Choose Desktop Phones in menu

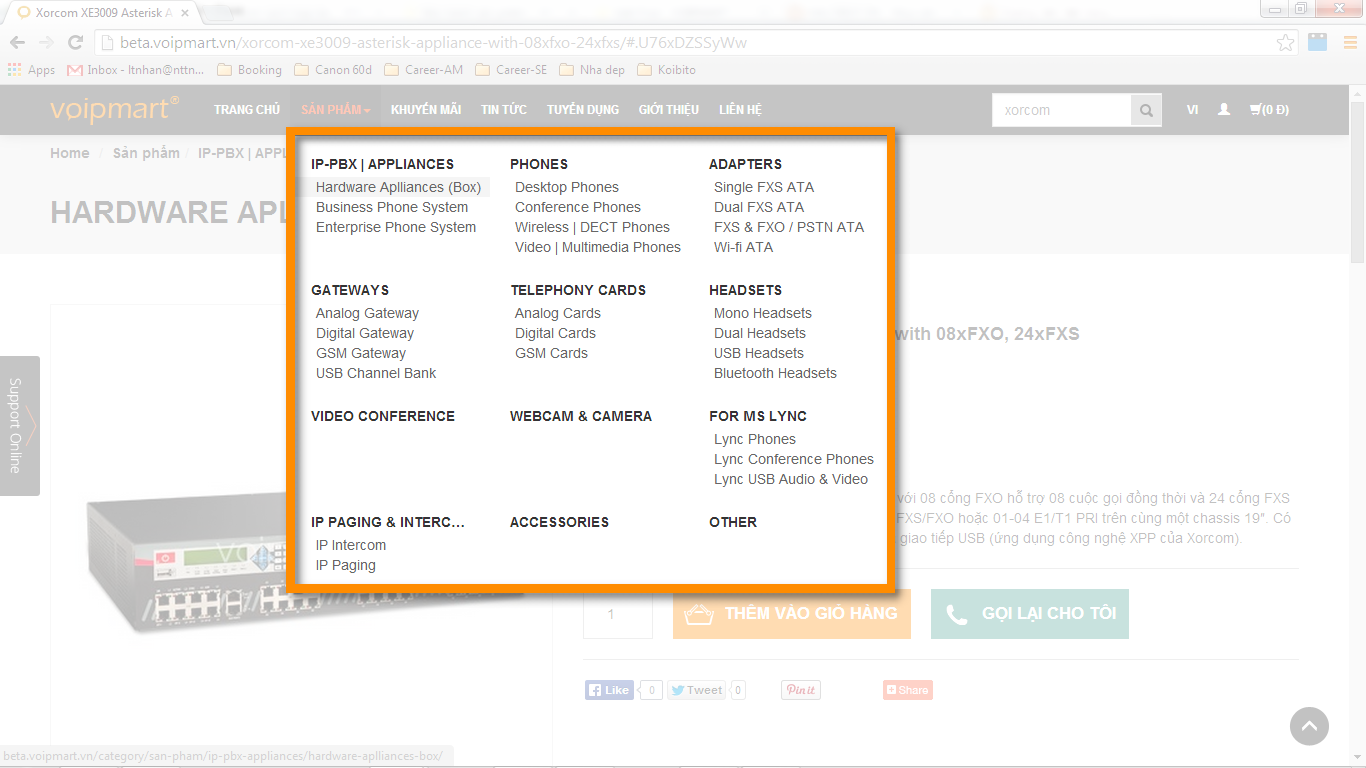click(x=567, y=187)
